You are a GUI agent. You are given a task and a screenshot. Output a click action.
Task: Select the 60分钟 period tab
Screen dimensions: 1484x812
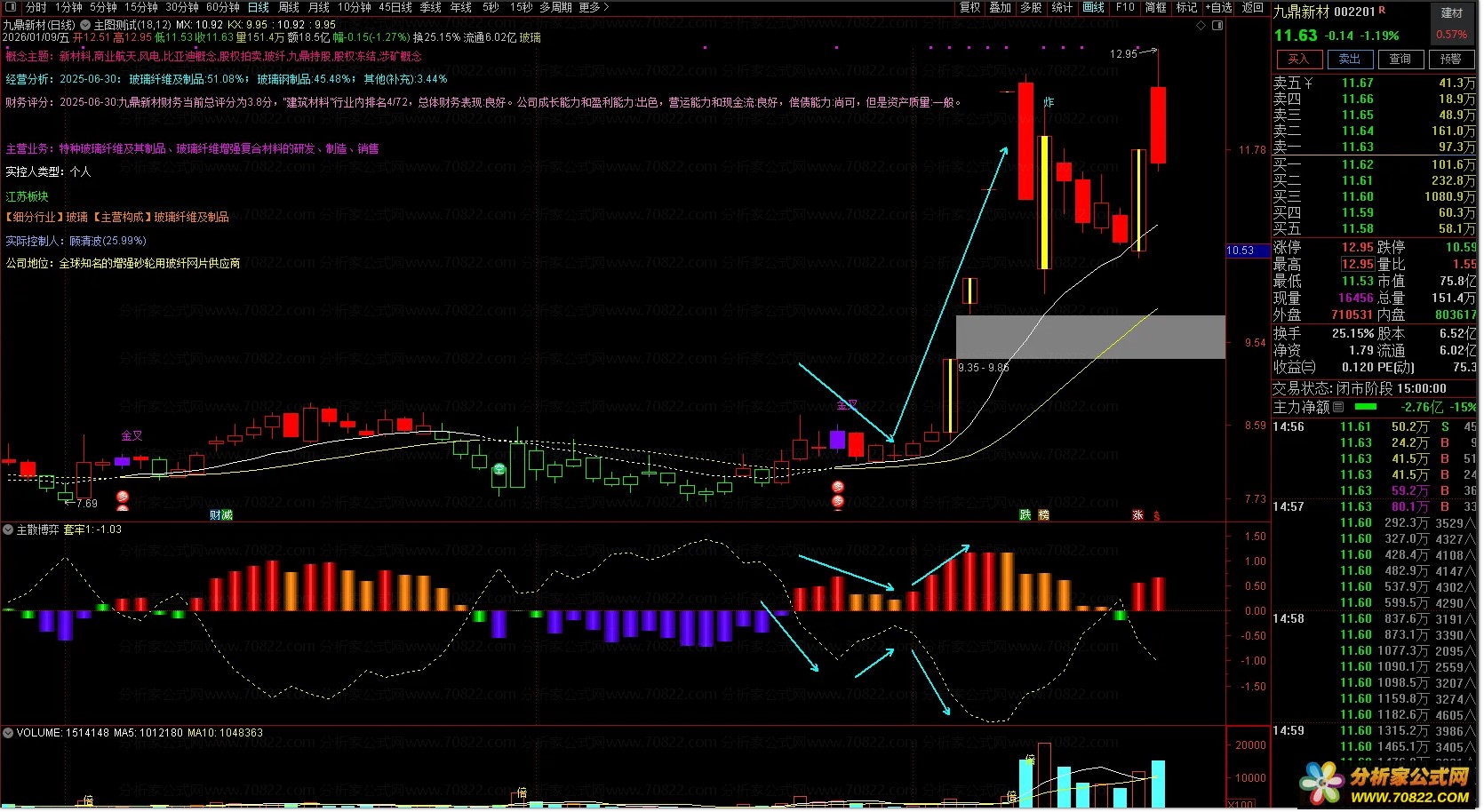[223, 7]
